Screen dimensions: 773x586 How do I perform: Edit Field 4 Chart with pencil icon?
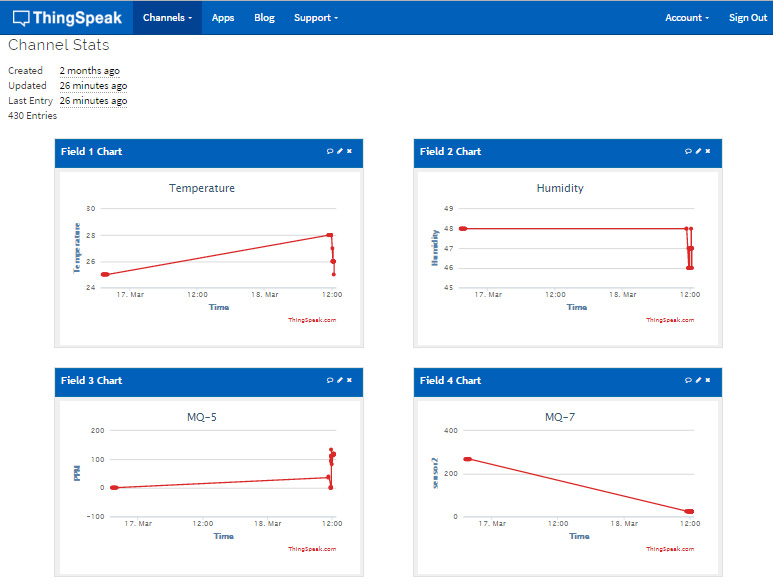click(x=698, y=380)
